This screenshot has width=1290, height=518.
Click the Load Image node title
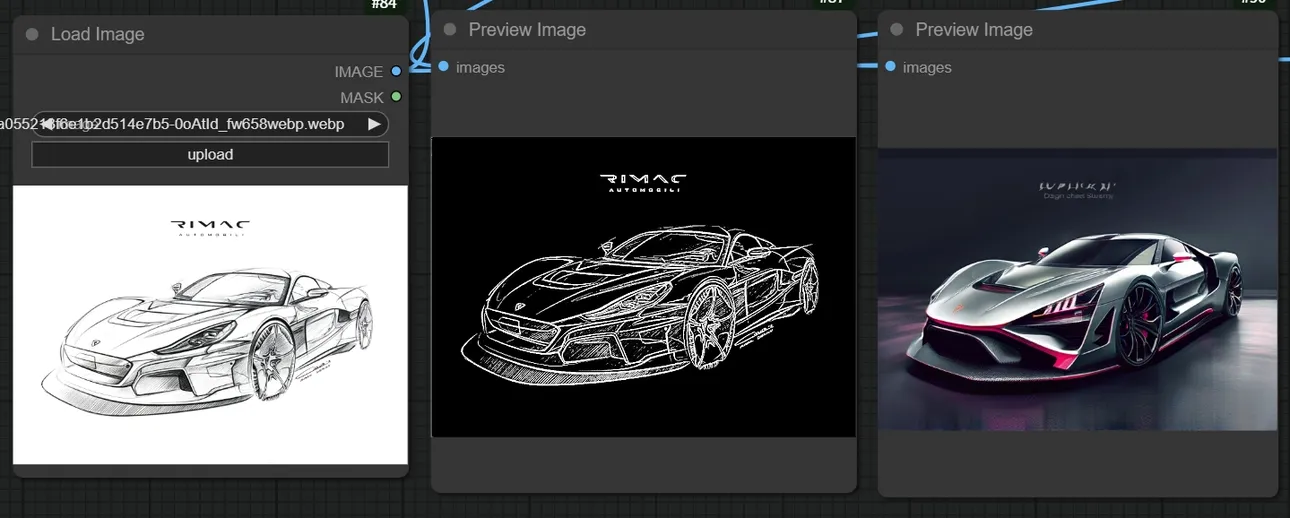pos(97,34)
